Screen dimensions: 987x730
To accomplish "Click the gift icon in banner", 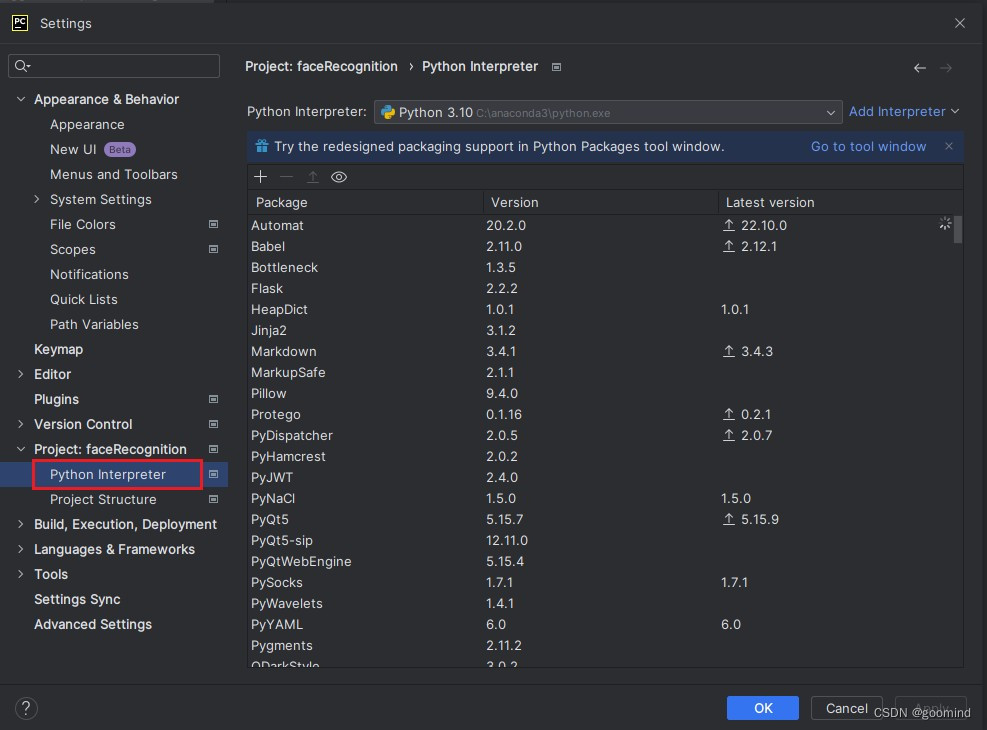I will click(262, 146).
